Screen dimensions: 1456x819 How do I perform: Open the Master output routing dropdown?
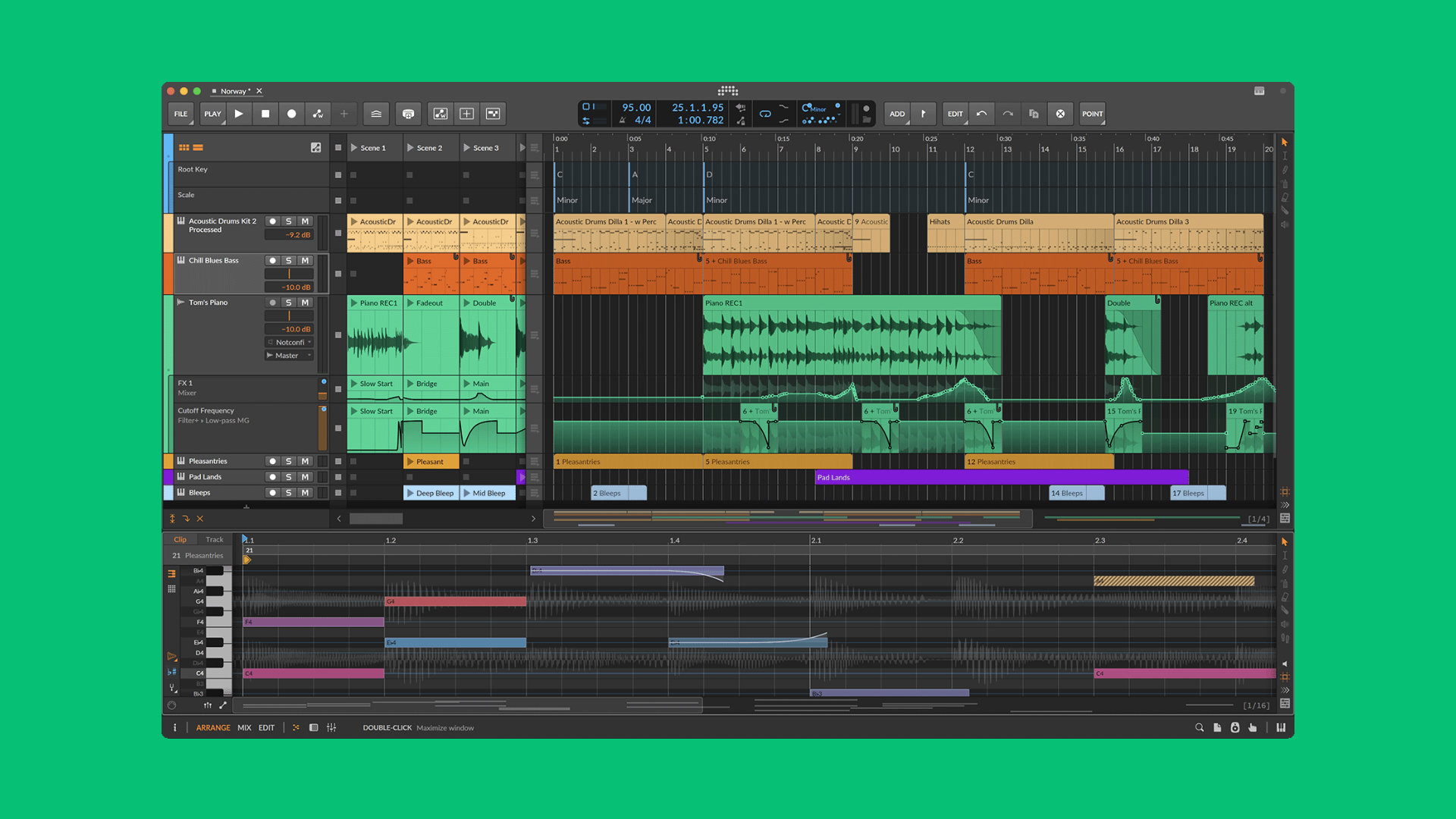click(x=289, y=356)
